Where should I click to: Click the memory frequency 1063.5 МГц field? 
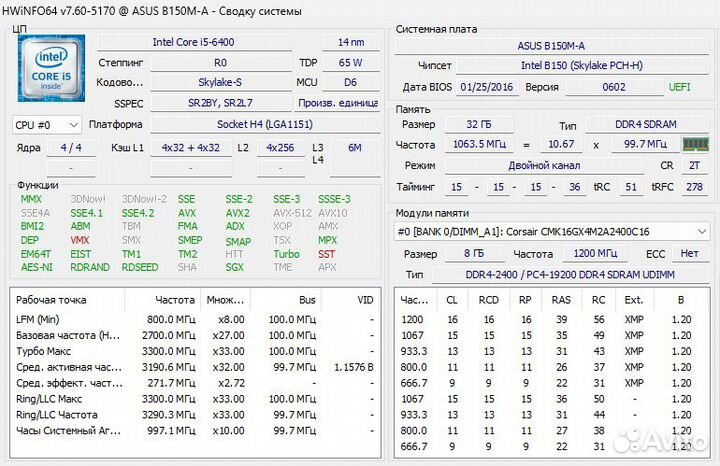pyautogui.click(x=479, y=144)
